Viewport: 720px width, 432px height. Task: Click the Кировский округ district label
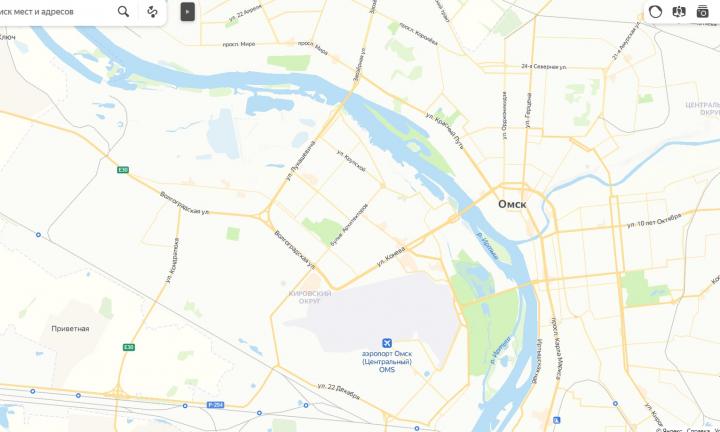coord(310,297)
